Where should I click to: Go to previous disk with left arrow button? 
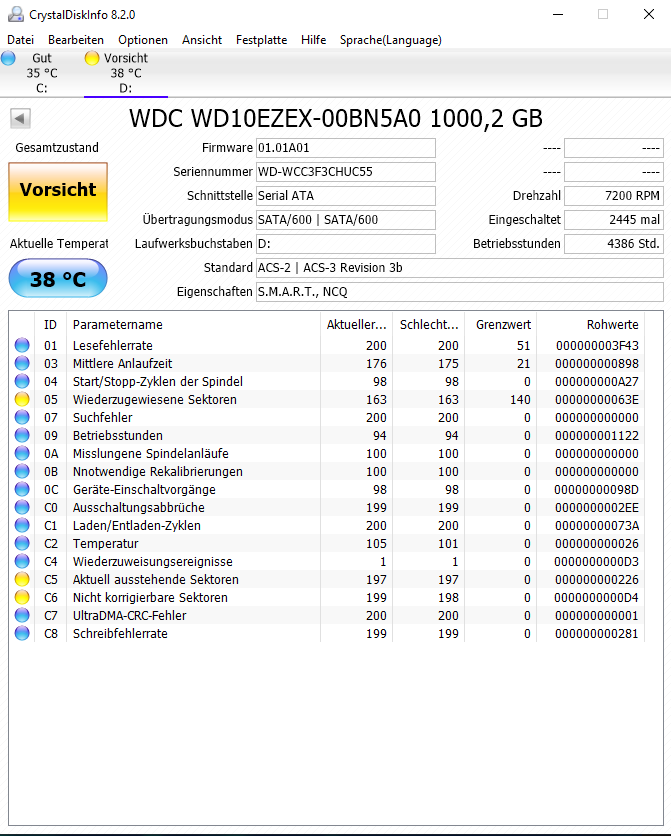(x=20, y=118)
